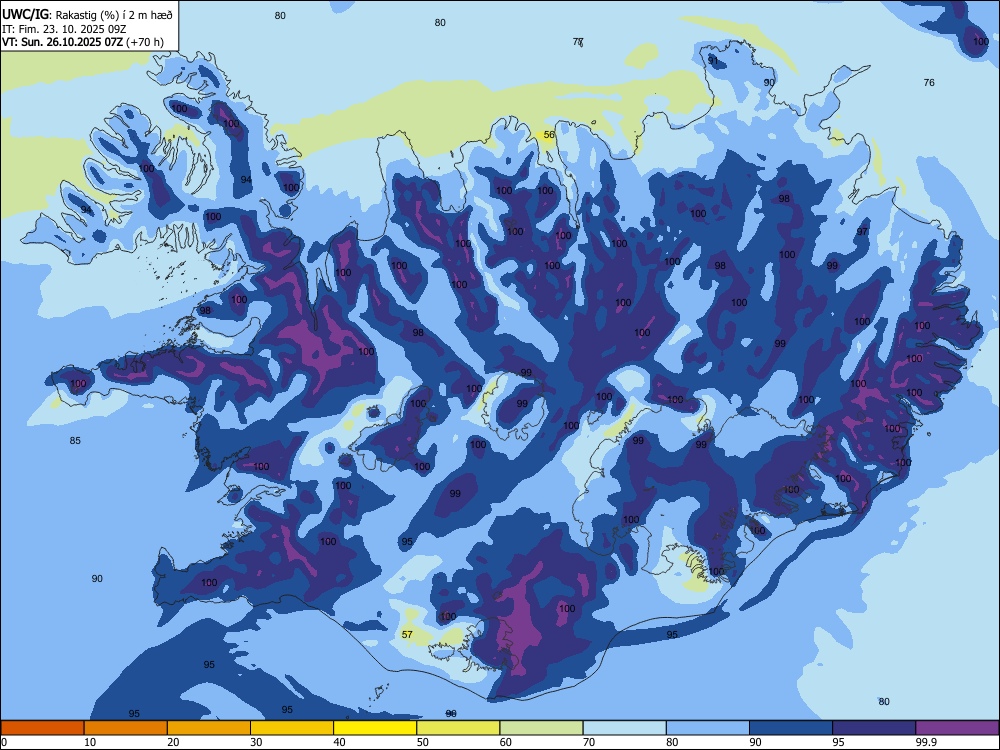Click the 95–99.9 indigo legend swatch
The height and width of the screenshot is (750, 1000).
tap(874, 728)
